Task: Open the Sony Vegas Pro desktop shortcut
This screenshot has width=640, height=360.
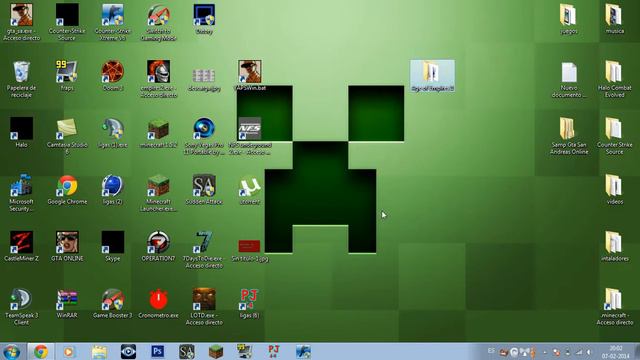Action: pyautogui.click(x=204, y=136)
